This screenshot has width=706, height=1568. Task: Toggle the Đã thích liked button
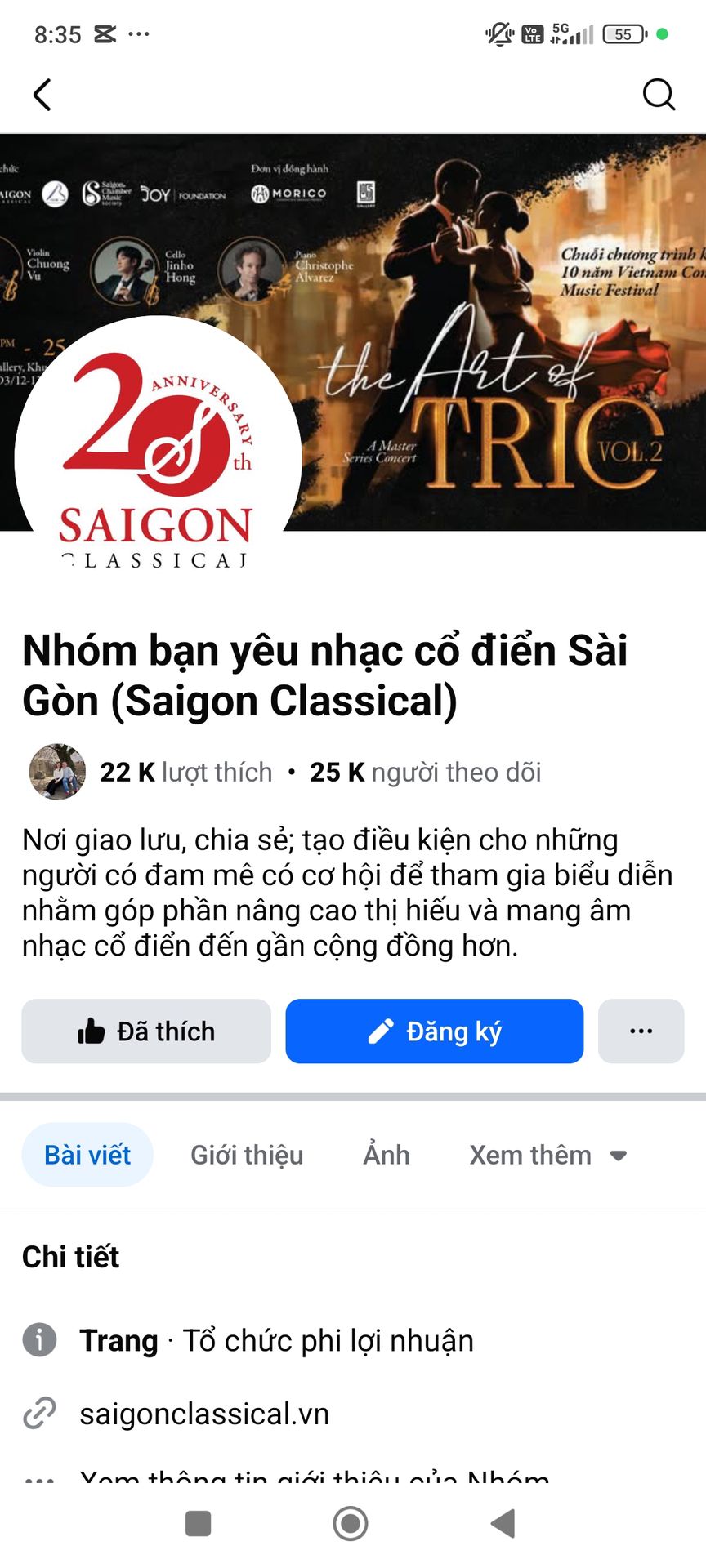coord(146,1031)
